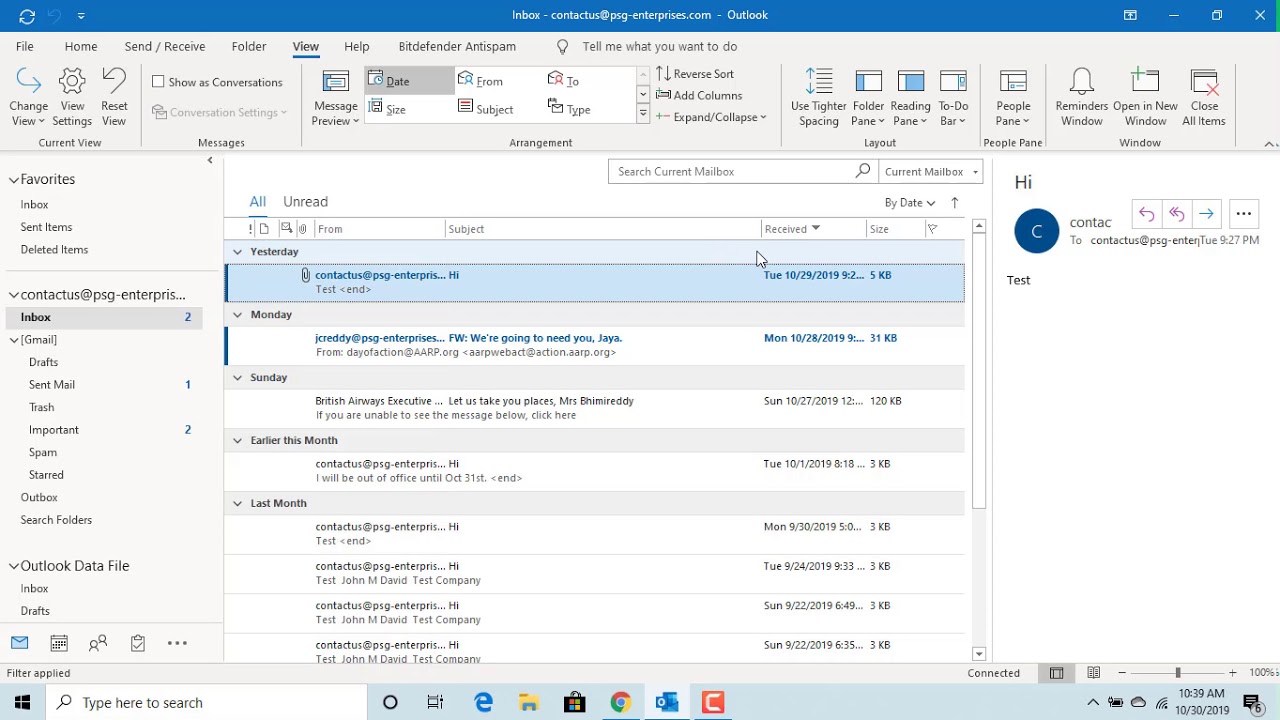Image resolution: width=1280 pixels, height=720 pixels.
Task: Open People contacts icon in navigation bar
Action: 98,643
